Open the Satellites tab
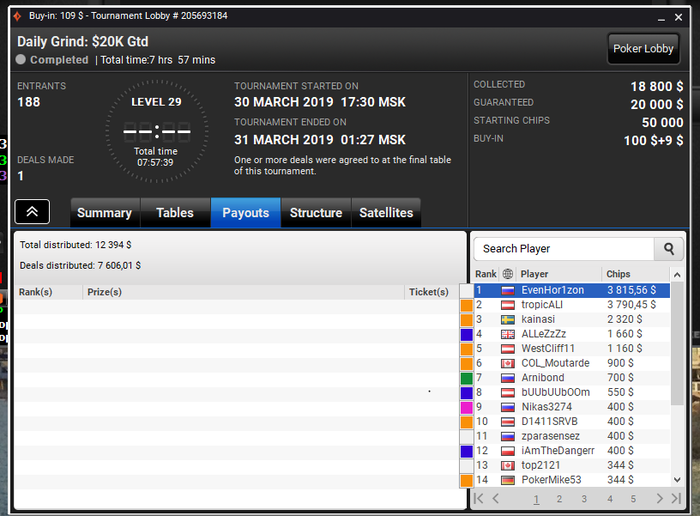This screenshot has height=516, width=700. (x=386, y=213)
